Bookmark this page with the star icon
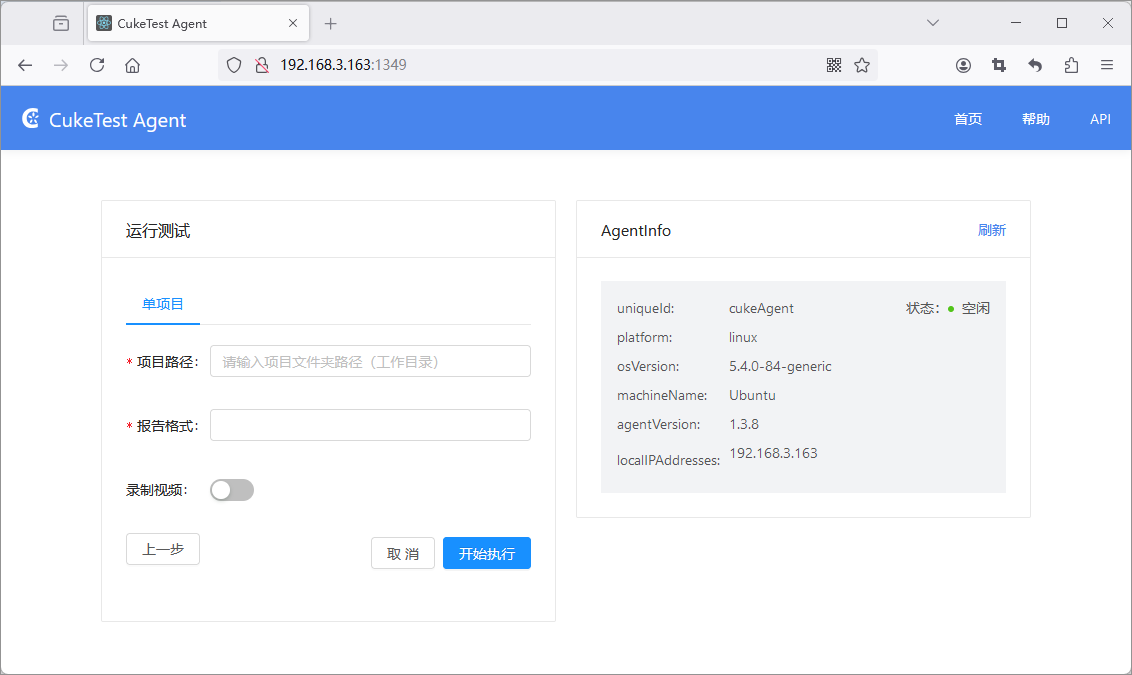1132x675 pixels. [862, 66]
